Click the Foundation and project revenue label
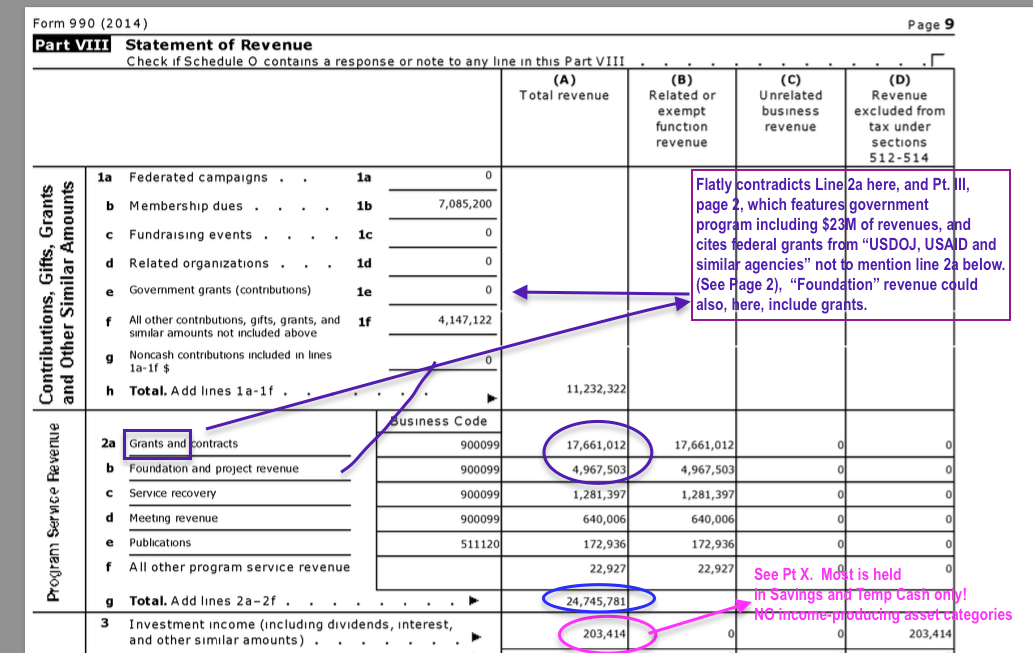The image size is (1033, 653). (x=214, y=469)
